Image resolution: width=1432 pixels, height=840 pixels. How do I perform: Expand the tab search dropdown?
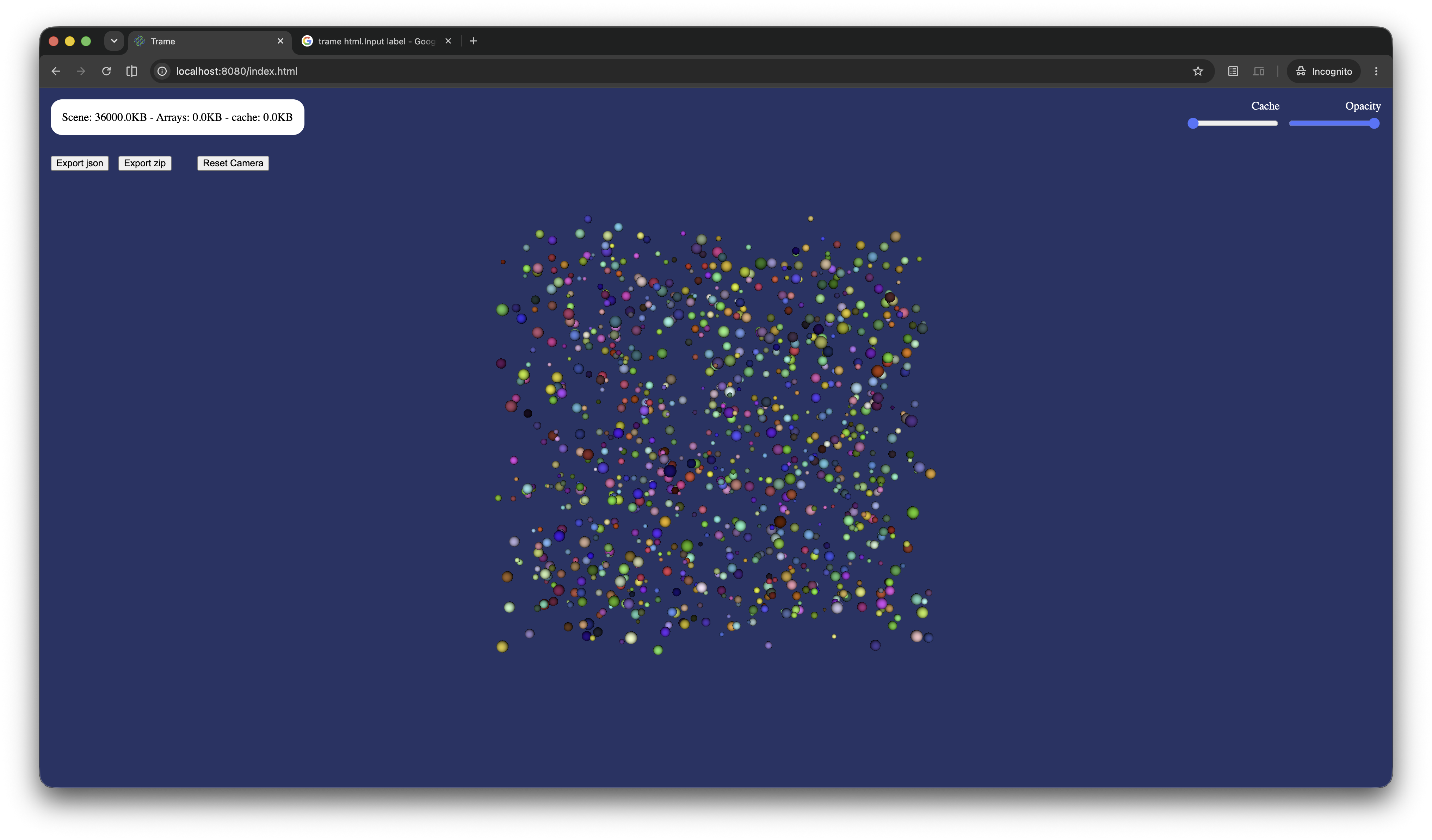pyautogui.click(x=114, y=41)
